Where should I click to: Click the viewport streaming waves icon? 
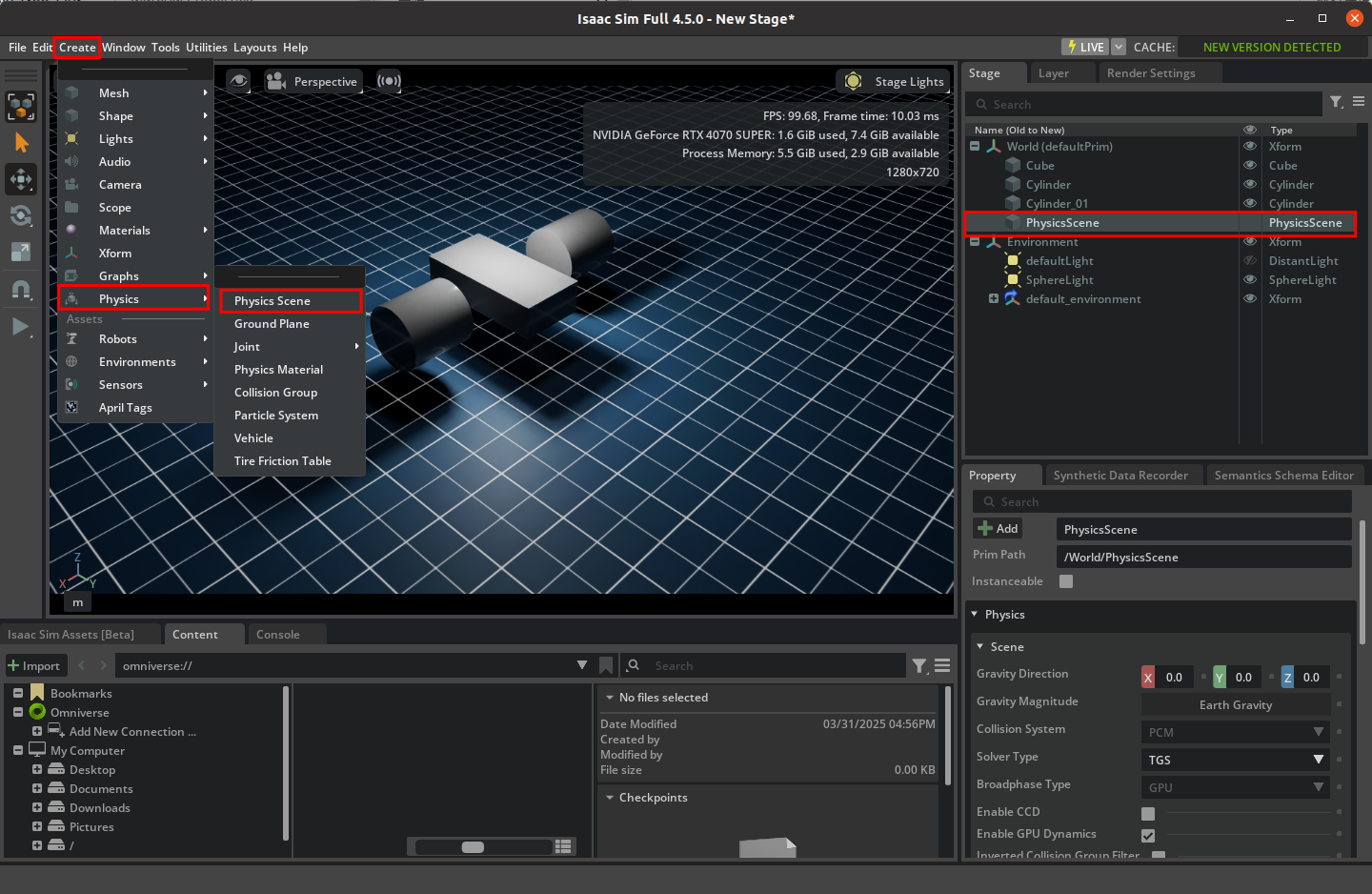coord(389,81)
